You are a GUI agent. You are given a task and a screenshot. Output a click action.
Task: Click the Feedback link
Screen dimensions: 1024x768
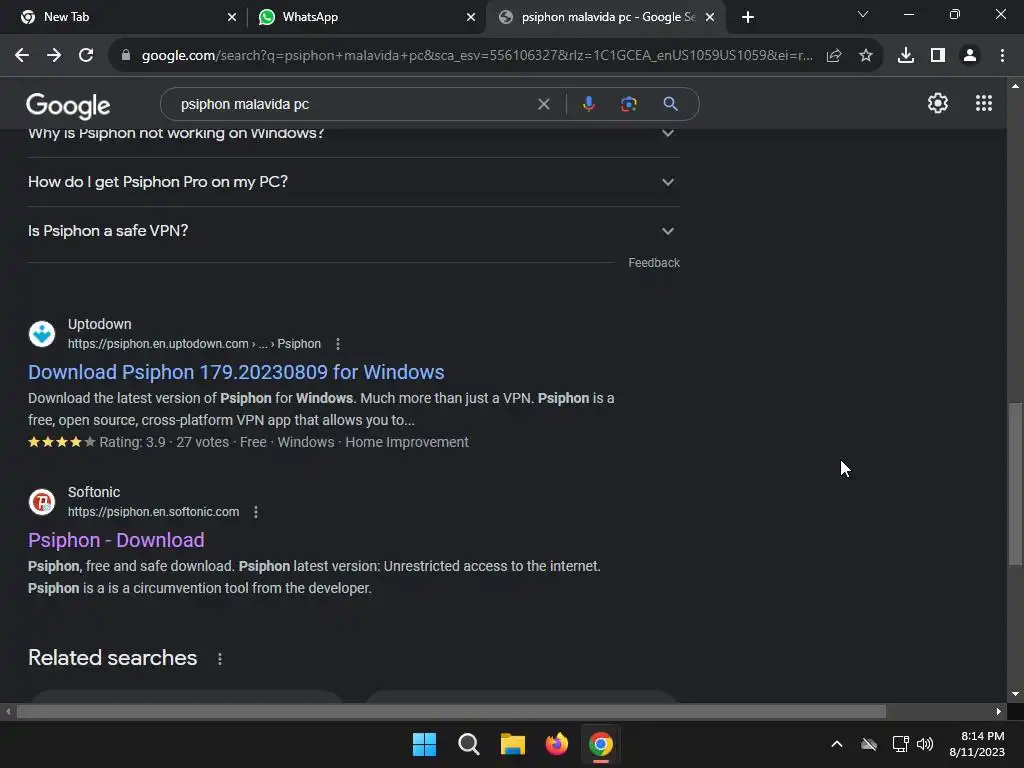click(654, 263)
